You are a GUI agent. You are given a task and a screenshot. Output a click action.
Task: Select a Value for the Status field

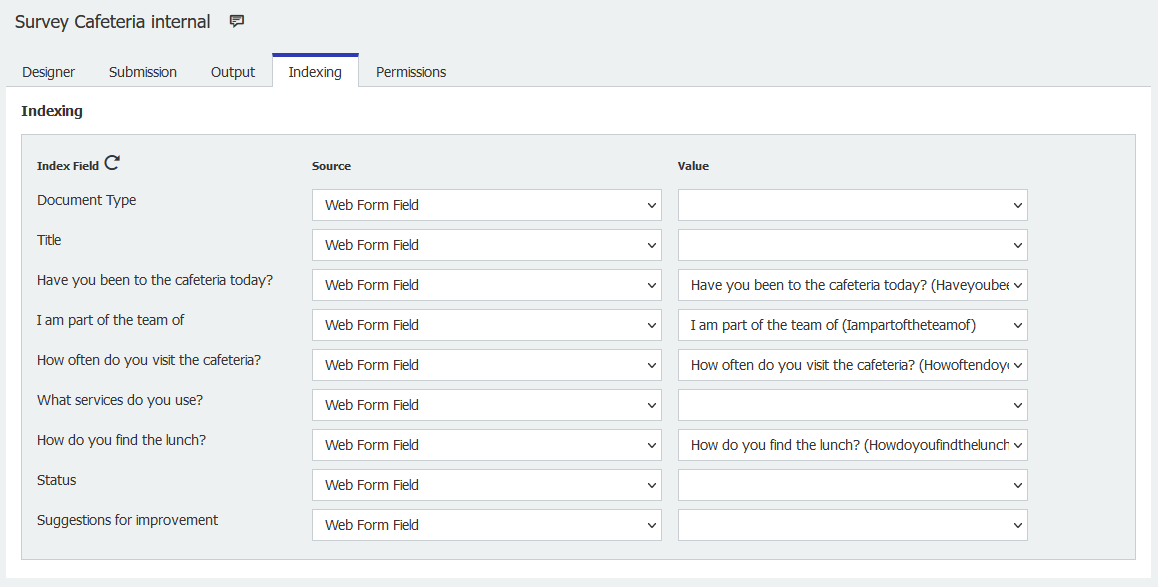(852, 485)
